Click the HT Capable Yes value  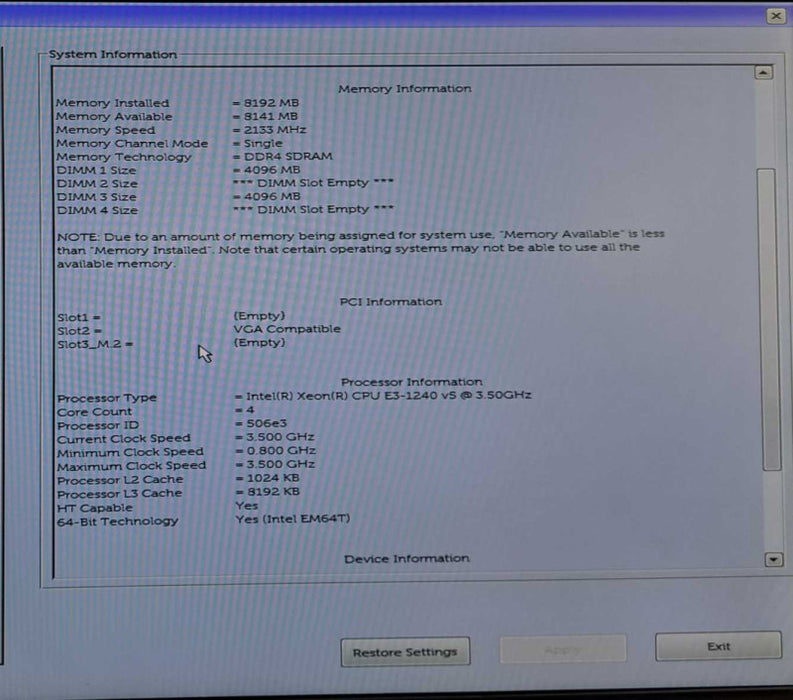[x=247, y=506]
